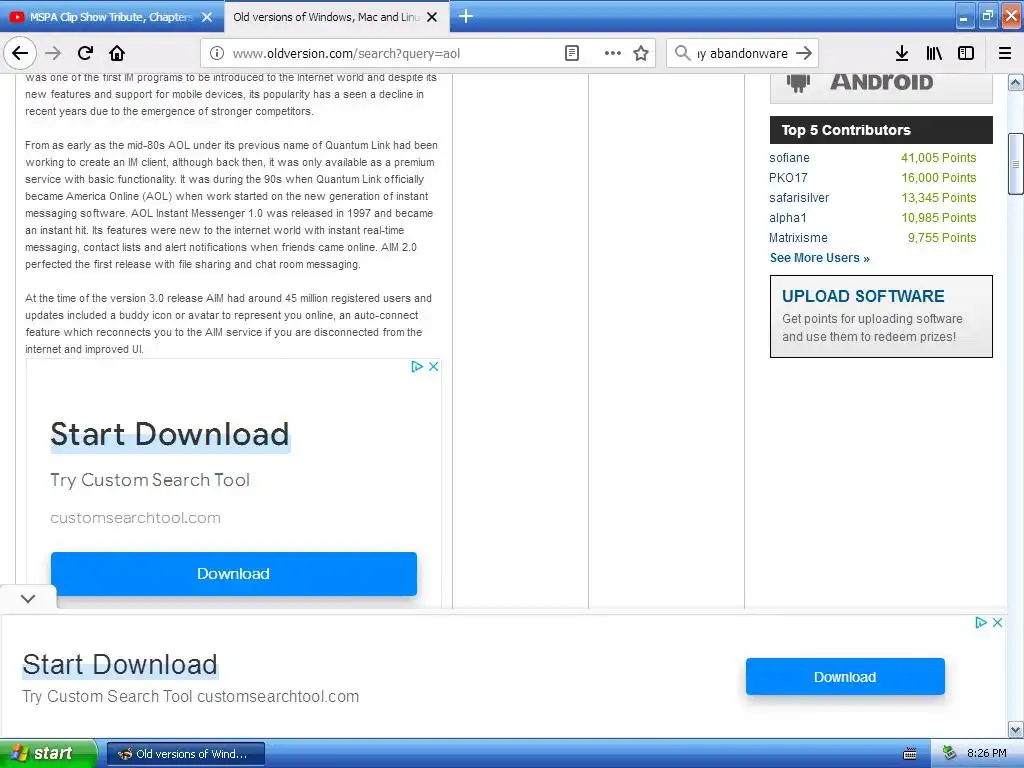The height and width of the screenshot is (768, 1024).
Task: Open the Windows Start menu
Action: [x=48, y=753]
